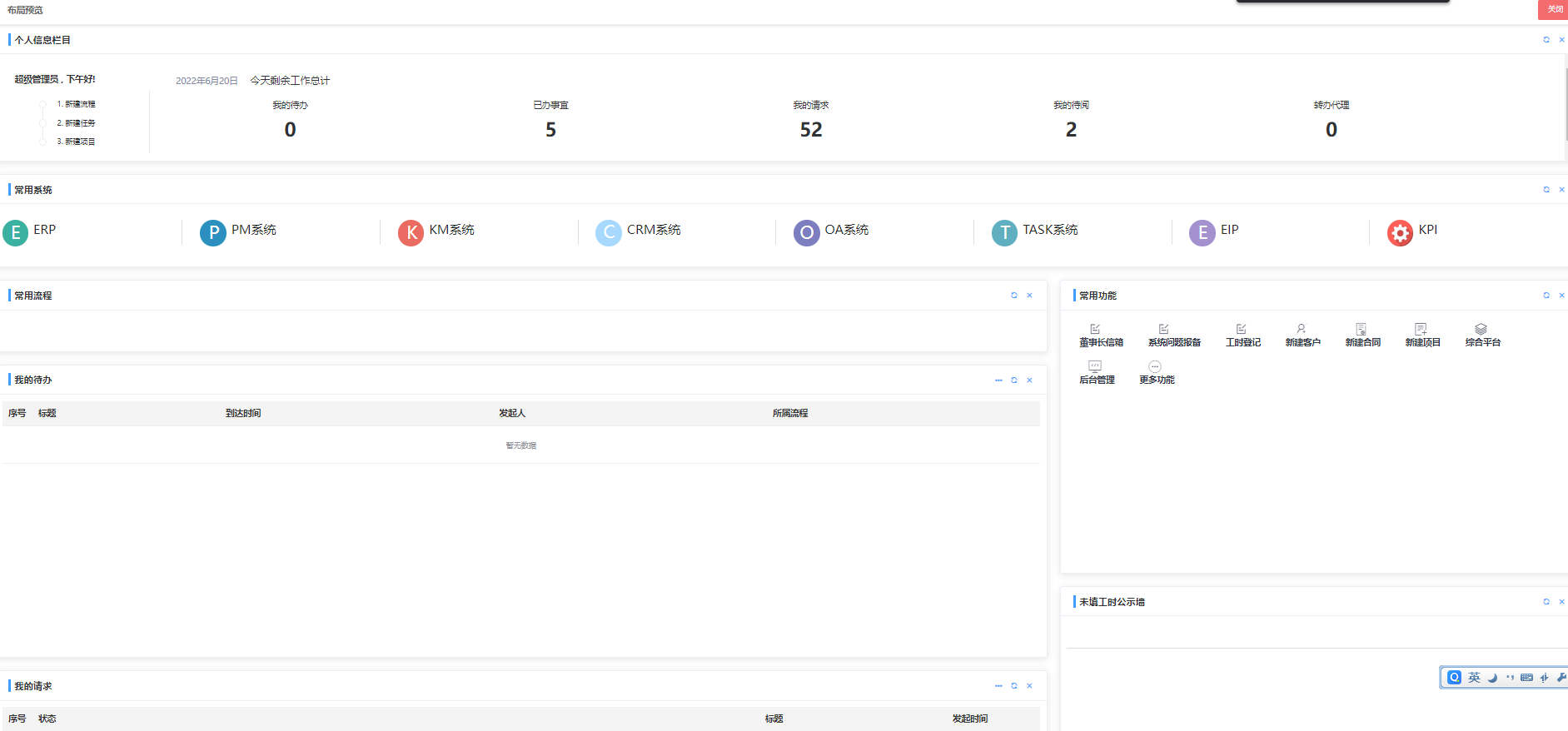Click the 工时登记 icon

1242,330
